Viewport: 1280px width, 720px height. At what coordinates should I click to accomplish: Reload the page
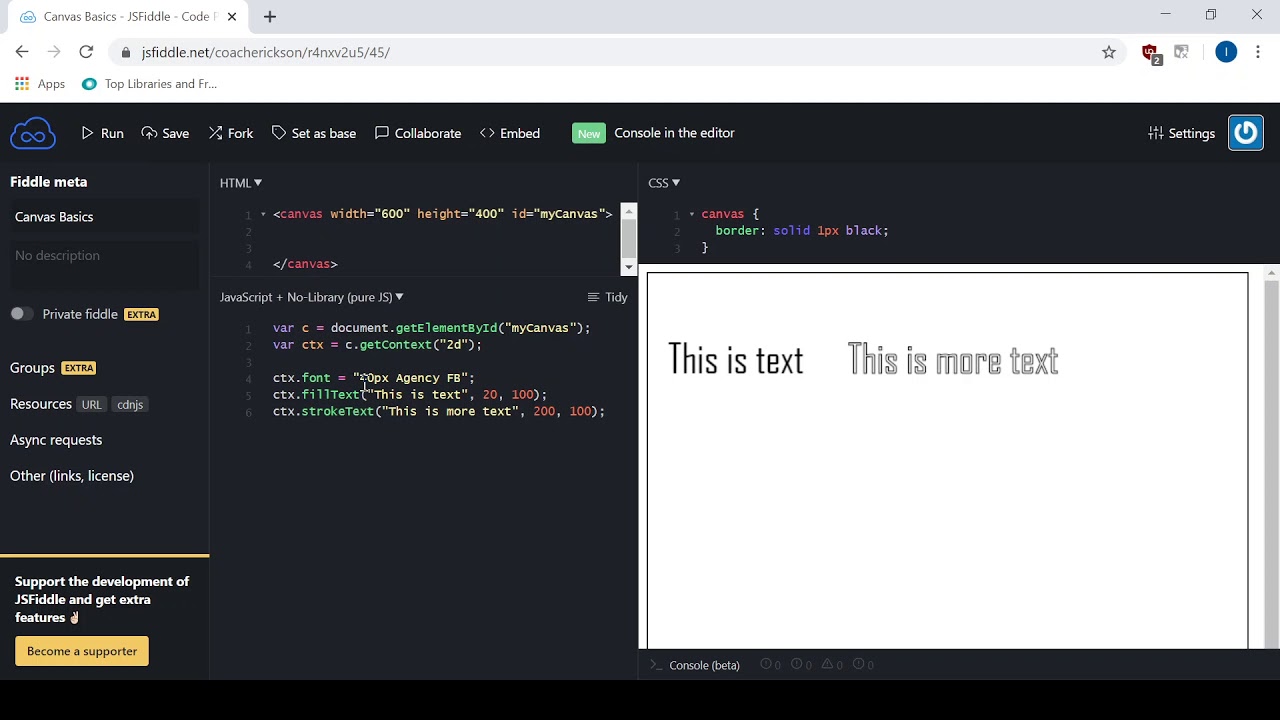pyautogui.click(x=86, y=52)
